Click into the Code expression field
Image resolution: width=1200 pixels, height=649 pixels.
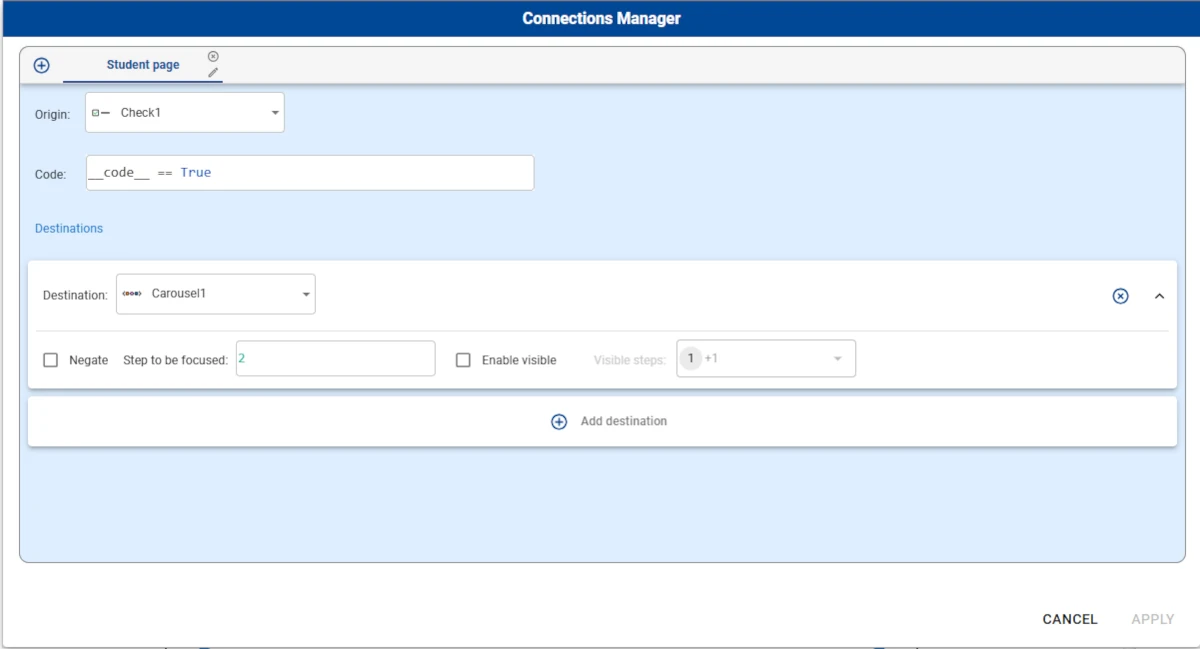point(310,173)
